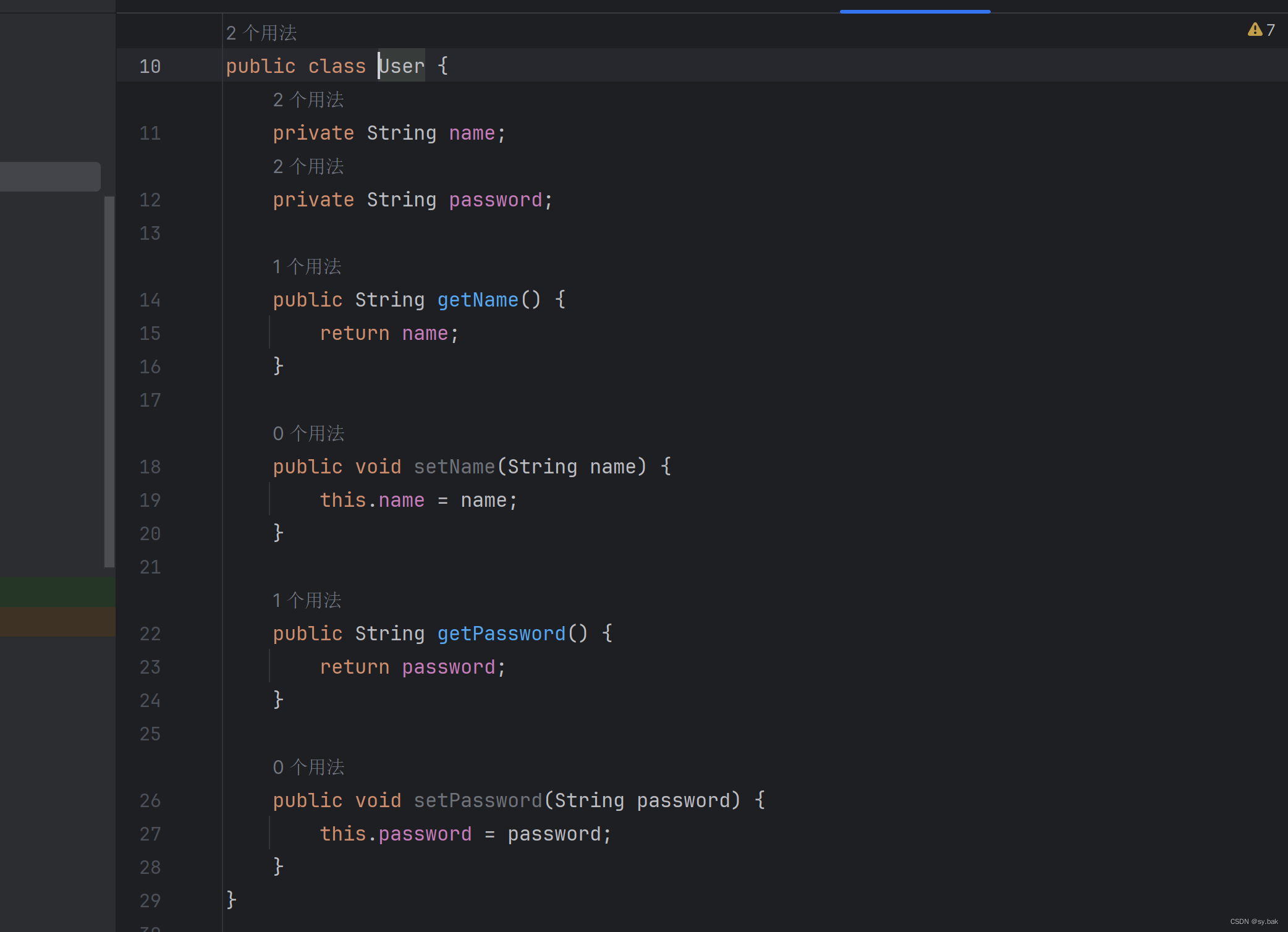
Task: Open the usages hint above class User
Action: (261, 33)
